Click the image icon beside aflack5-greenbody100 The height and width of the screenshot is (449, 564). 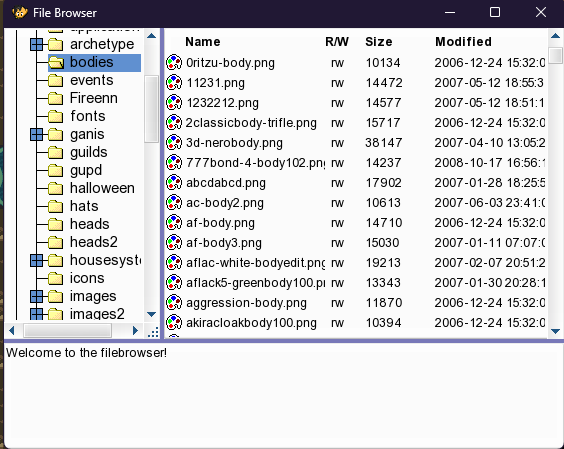(x=174, y=283)
